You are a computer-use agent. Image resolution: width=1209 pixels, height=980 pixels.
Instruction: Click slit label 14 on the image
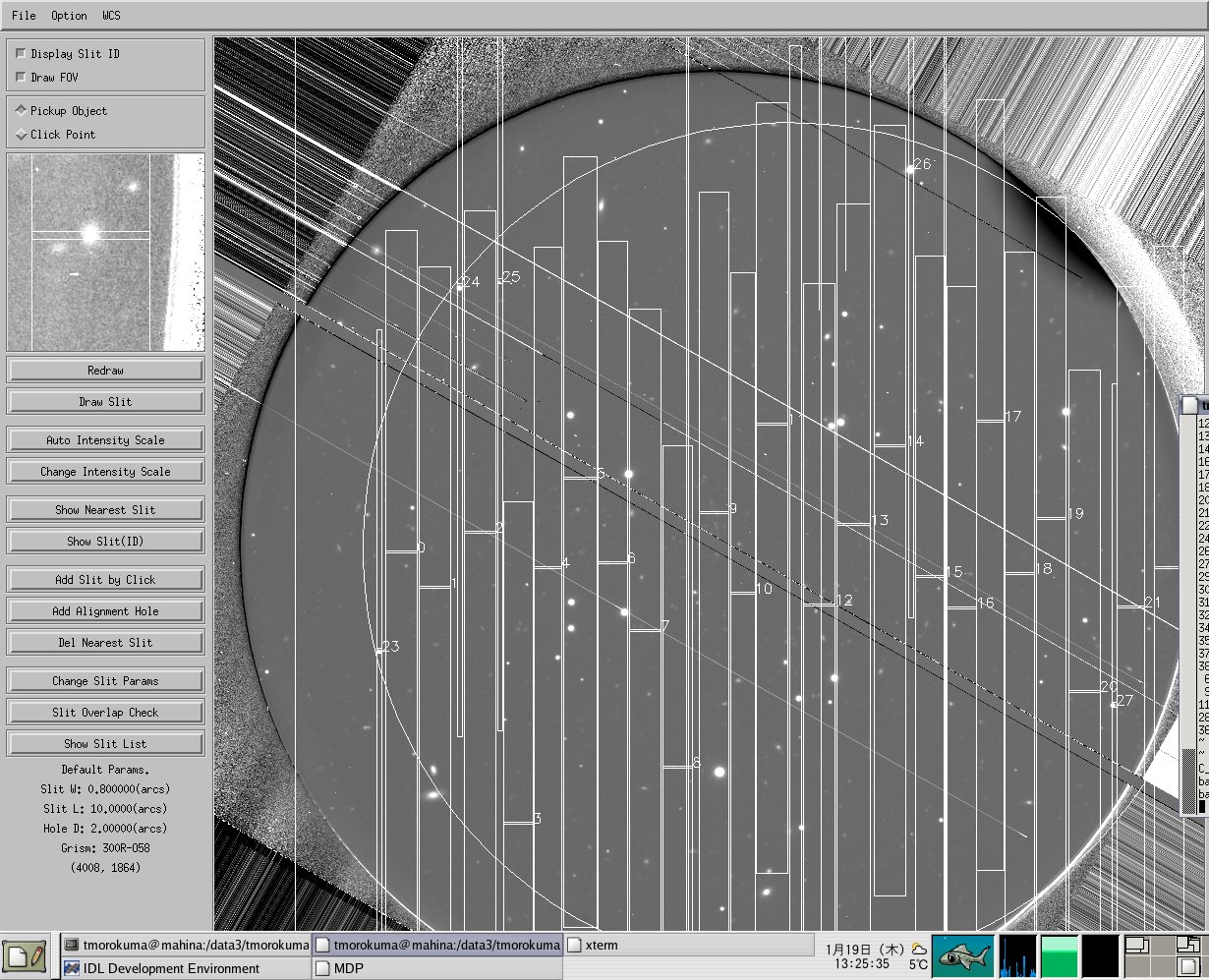915,441
